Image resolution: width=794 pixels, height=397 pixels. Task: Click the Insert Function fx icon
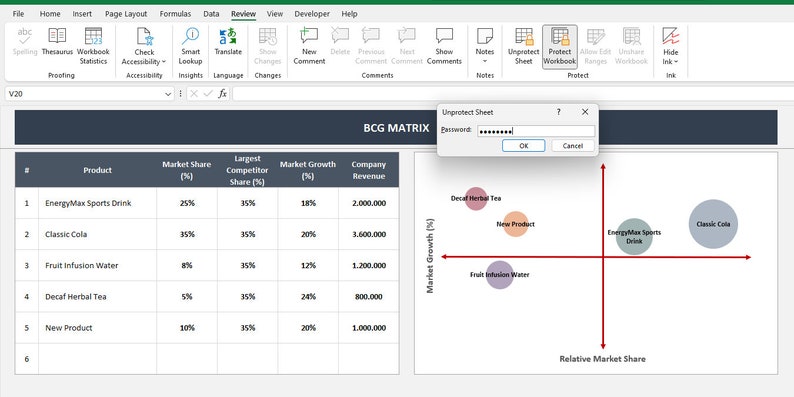(x=222, y=94)
